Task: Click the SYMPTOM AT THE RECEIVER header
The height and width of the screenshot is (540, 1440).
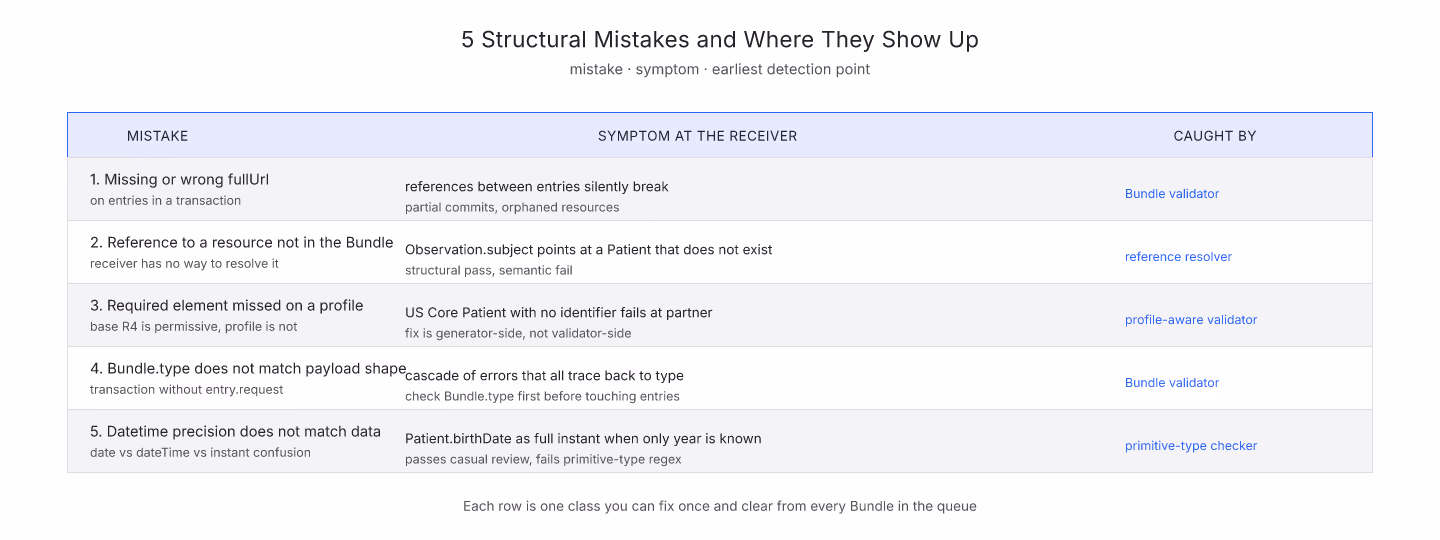Action: point(697,136)
